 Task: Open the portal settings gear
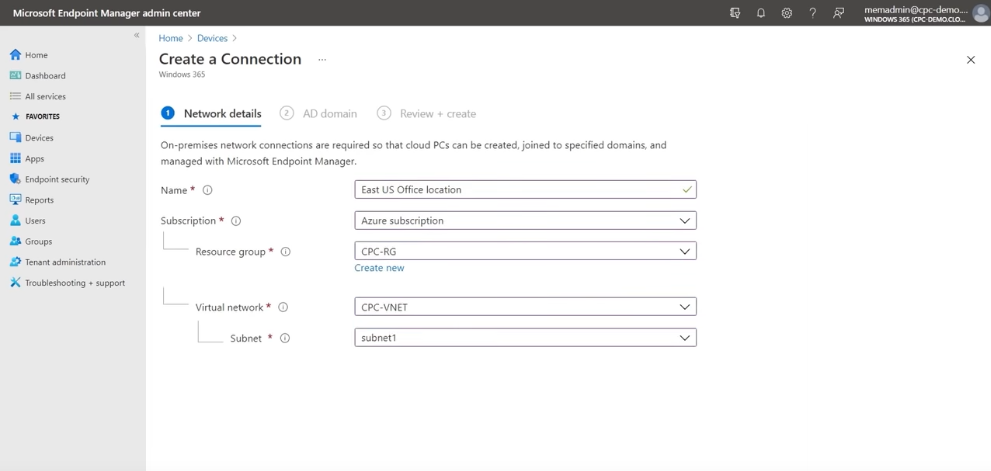pyautogui.click(x=787, y=13)
